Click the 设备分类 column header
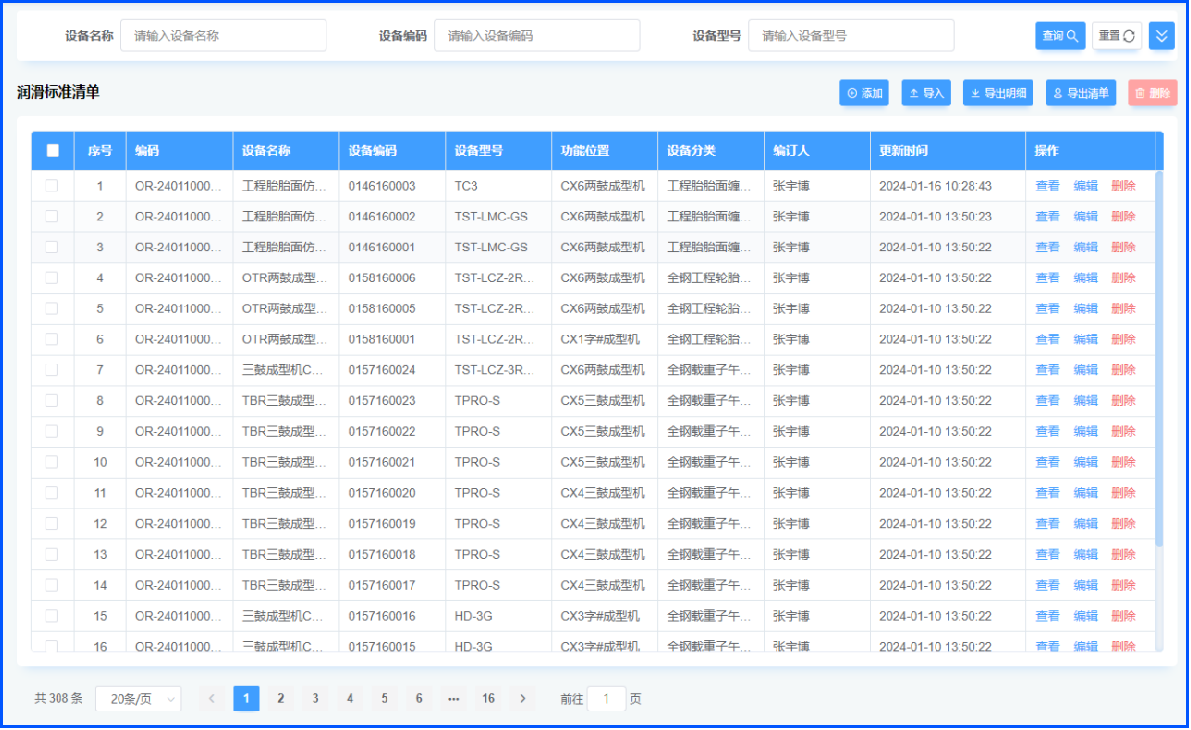Screen dimensions: 1191x730 coord(710,150)
